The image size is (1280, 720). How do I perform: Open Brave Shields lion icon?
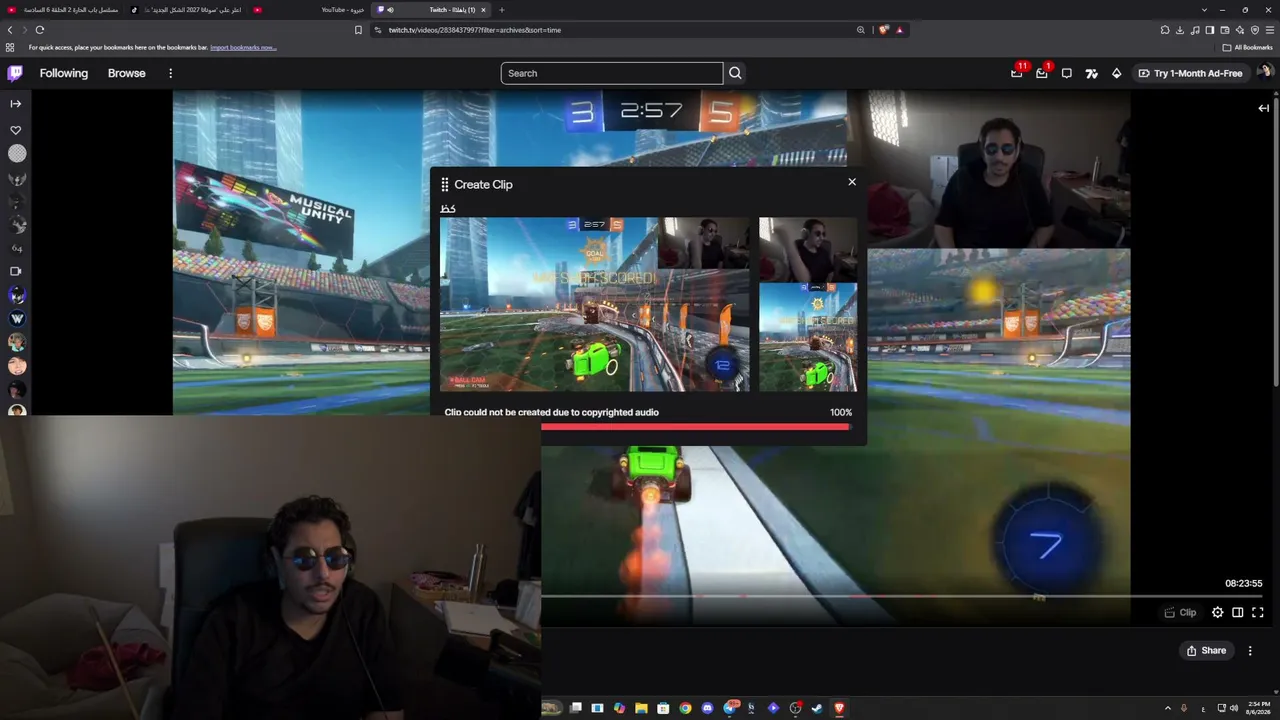click(883, 30)
